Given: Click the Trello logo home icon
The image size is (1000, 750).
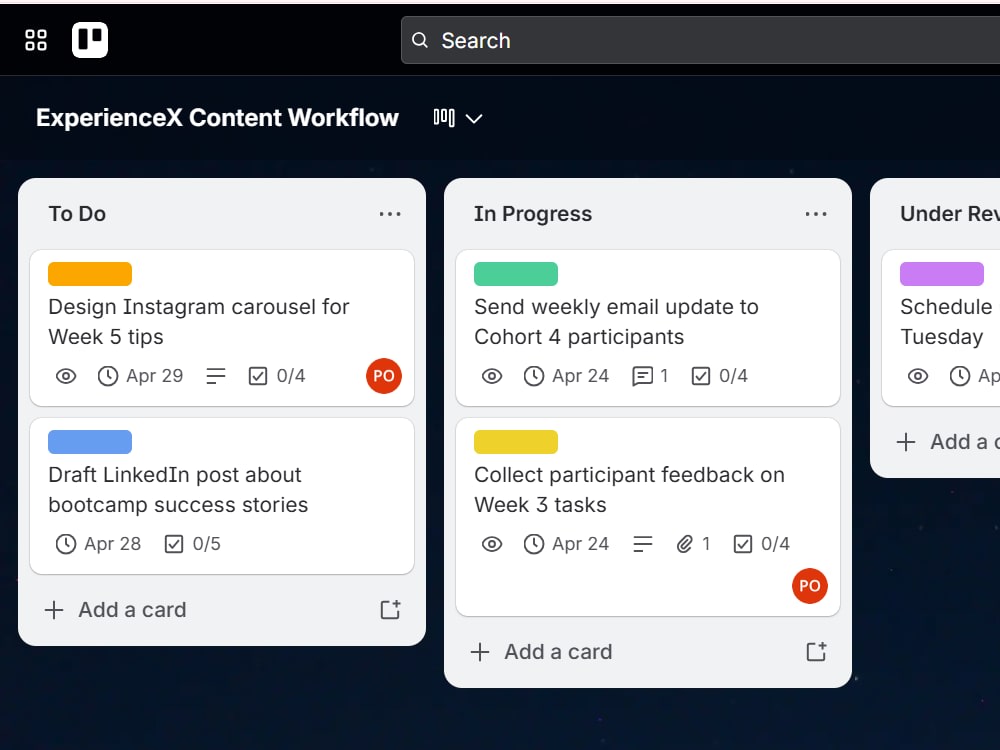Looking at the screenshot, I should (x=90, y=40).
